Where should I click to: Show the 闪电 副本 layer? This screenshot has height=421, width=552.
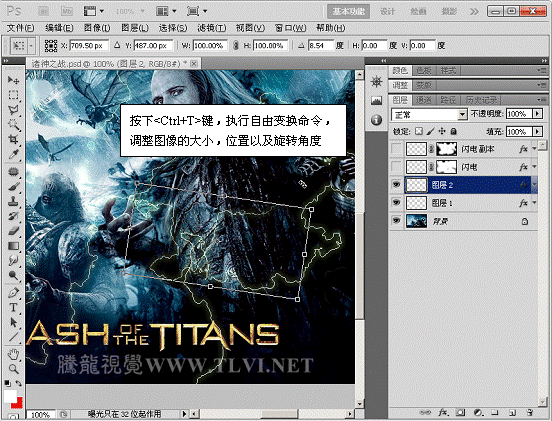click(x=397, y=149)
